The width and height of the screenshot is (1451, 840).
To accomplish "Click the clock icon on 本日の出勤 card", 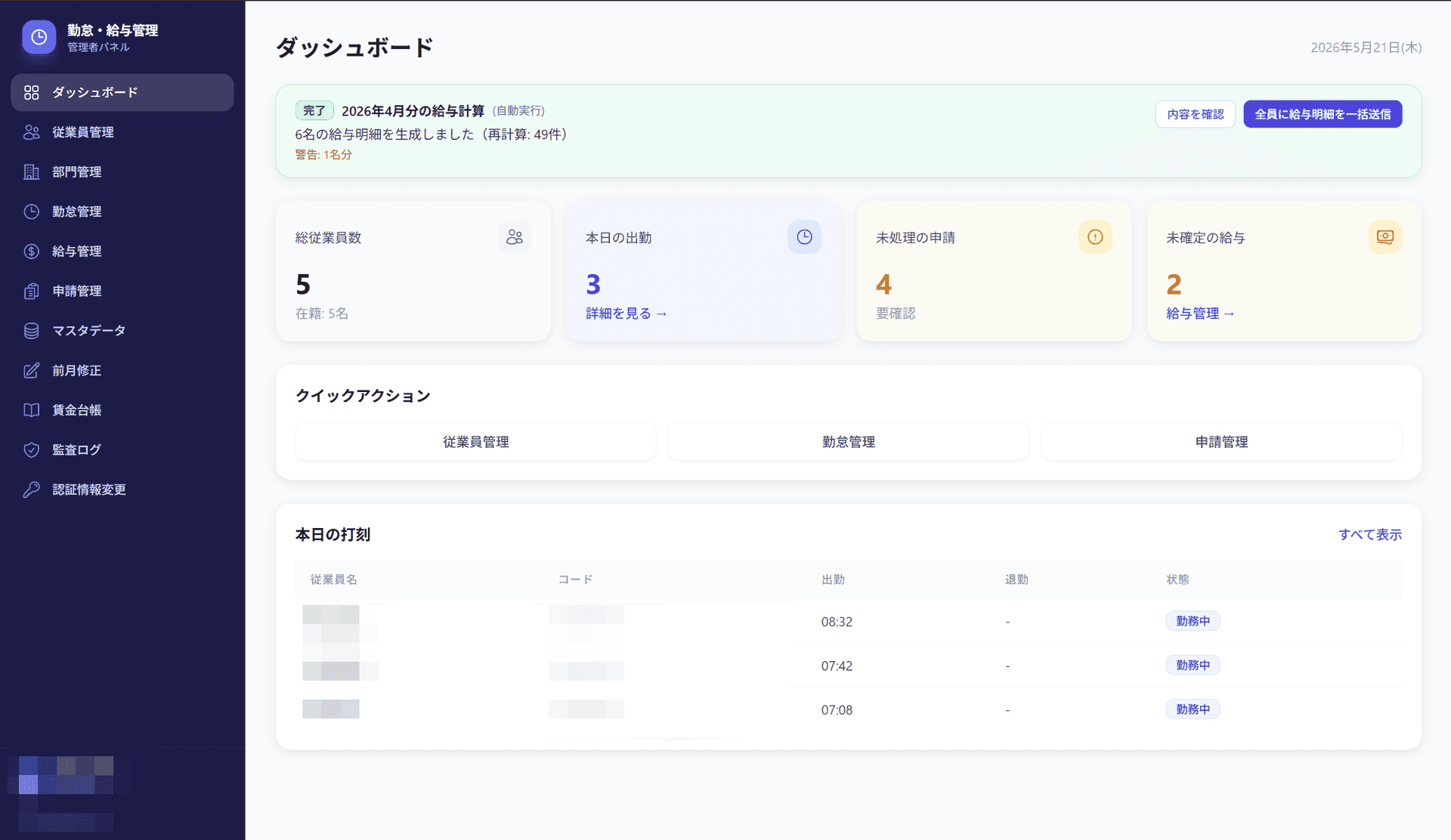I will pyautogui.click(x=805, y=237).
